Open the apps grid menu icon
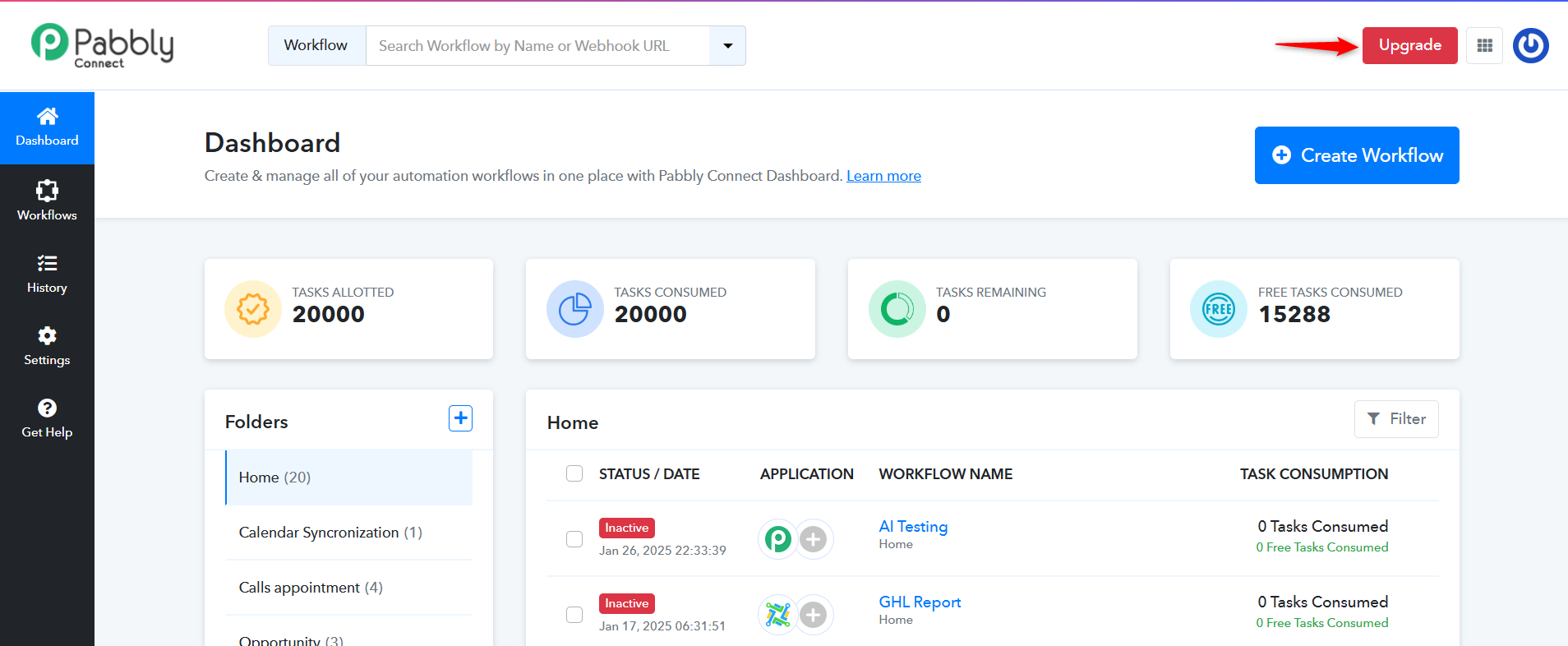 1484,45
